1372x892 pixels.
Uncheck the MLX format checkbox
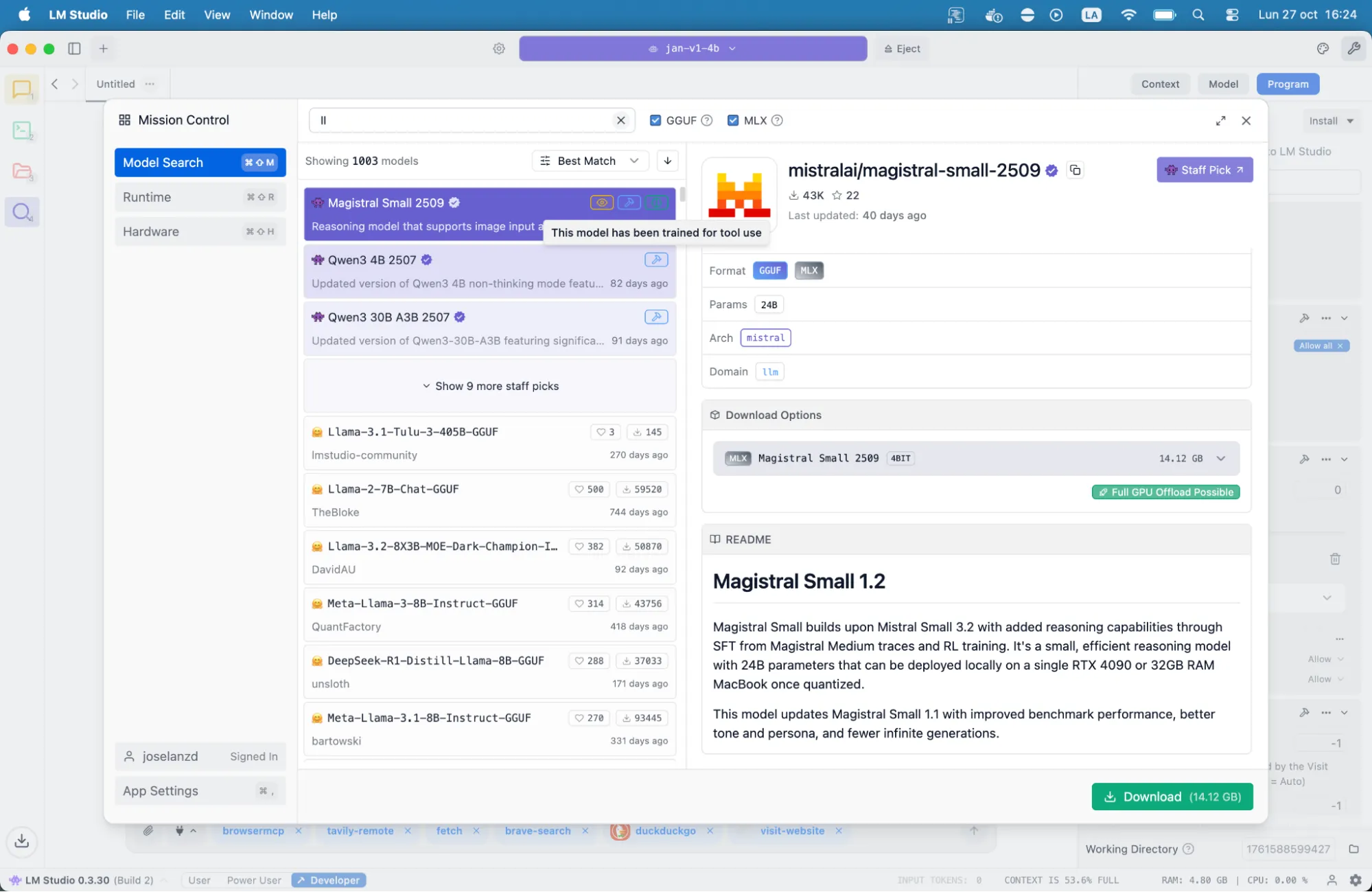[x=733, y=121]
